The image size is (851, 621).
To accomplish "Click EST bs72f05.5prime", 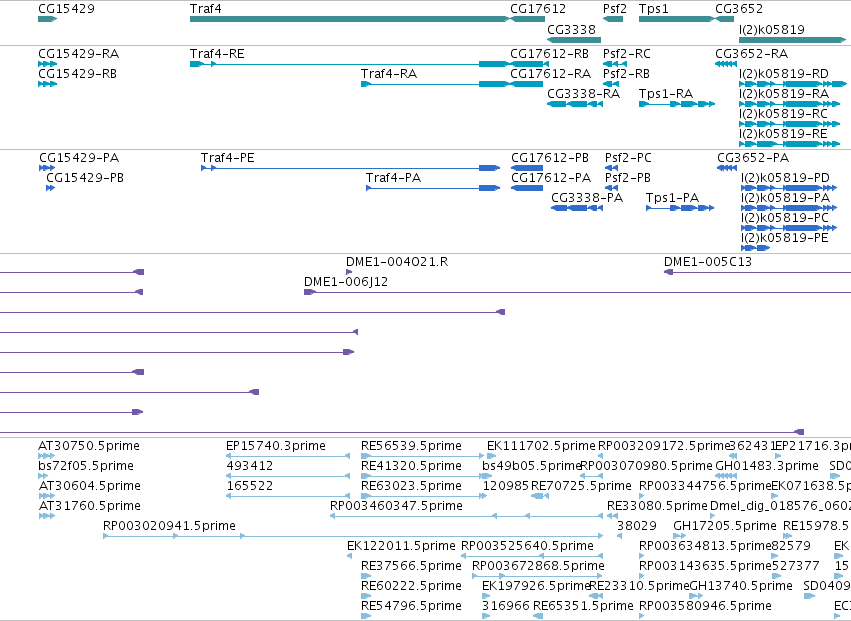I will [x=43, y=476].
